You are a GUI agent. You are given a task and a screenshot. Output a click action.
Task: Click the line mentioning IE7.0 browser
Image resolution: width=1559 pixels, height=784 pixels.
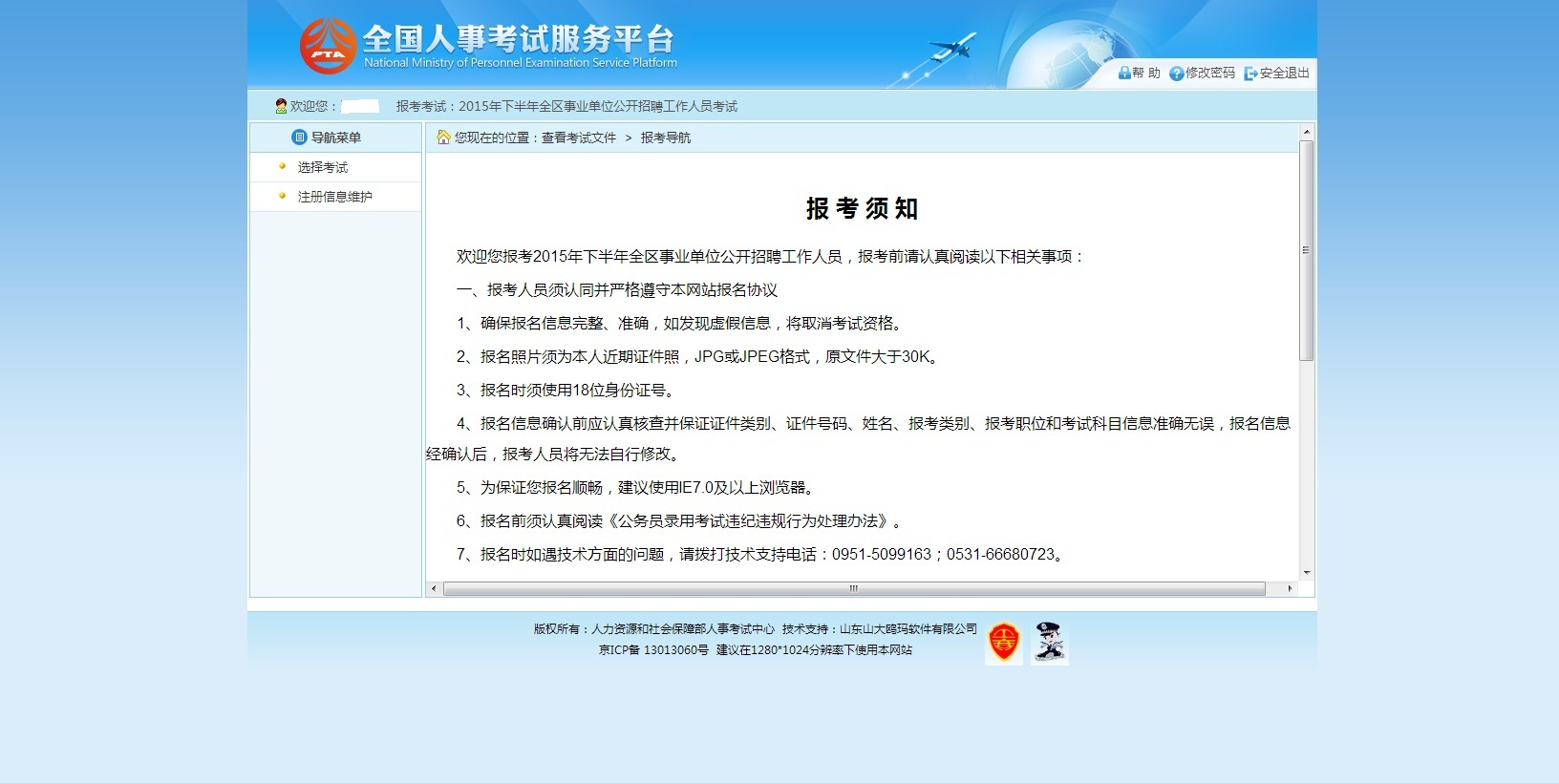(637, 487)
